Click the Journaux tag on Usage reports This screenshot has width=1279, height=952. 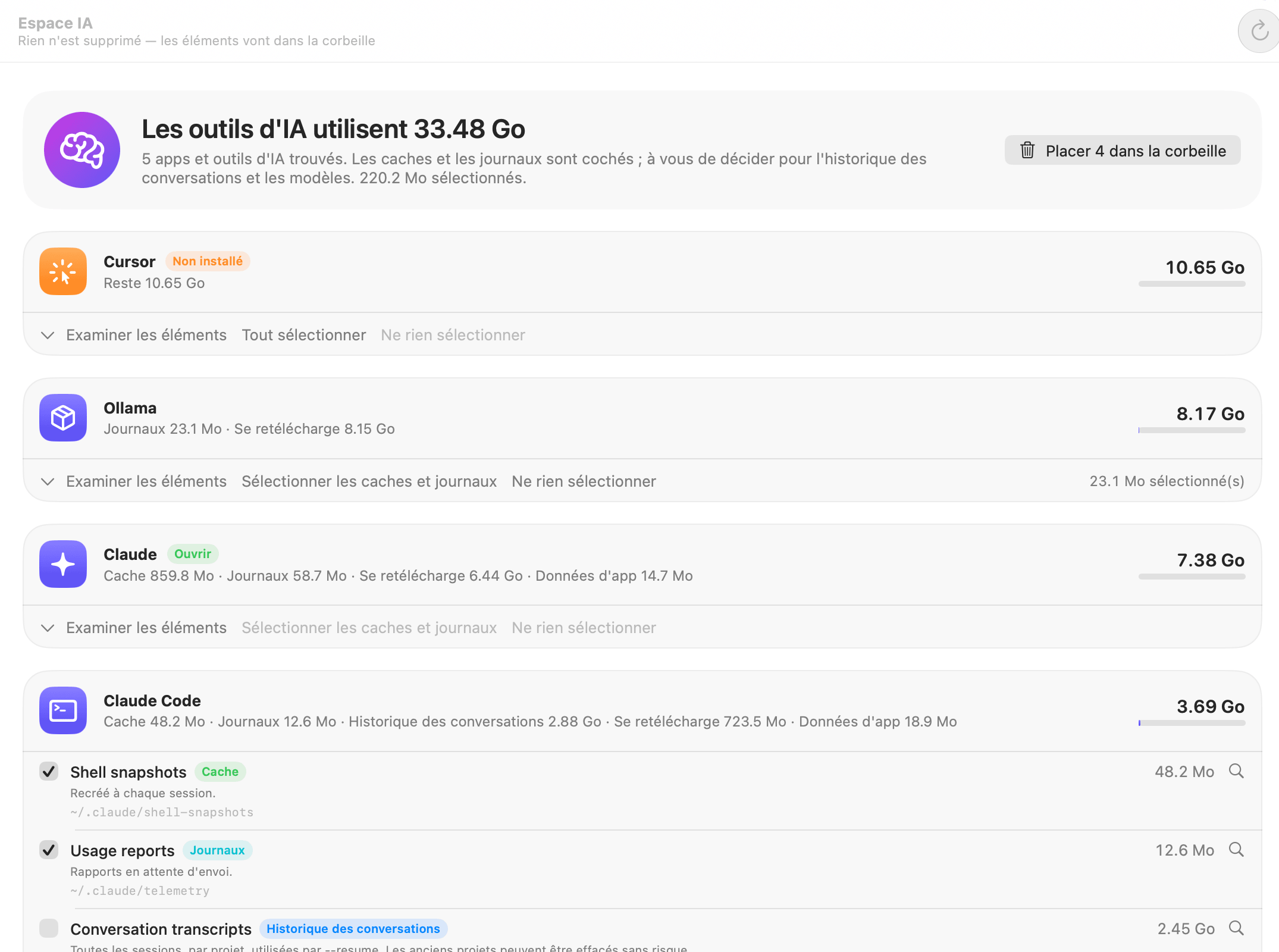pyautogui.click(x=217, y=850)
